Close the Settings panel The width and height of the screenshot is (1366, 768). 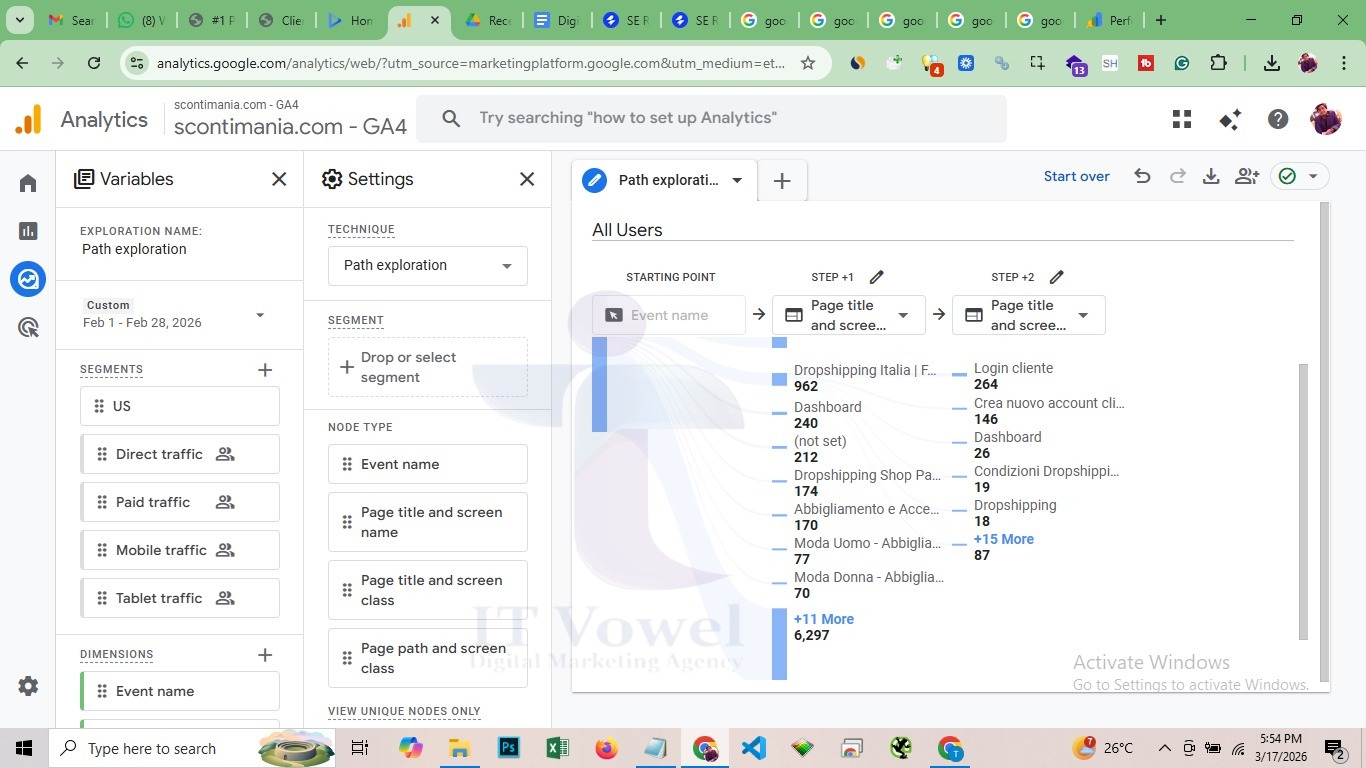pos(527,179)
